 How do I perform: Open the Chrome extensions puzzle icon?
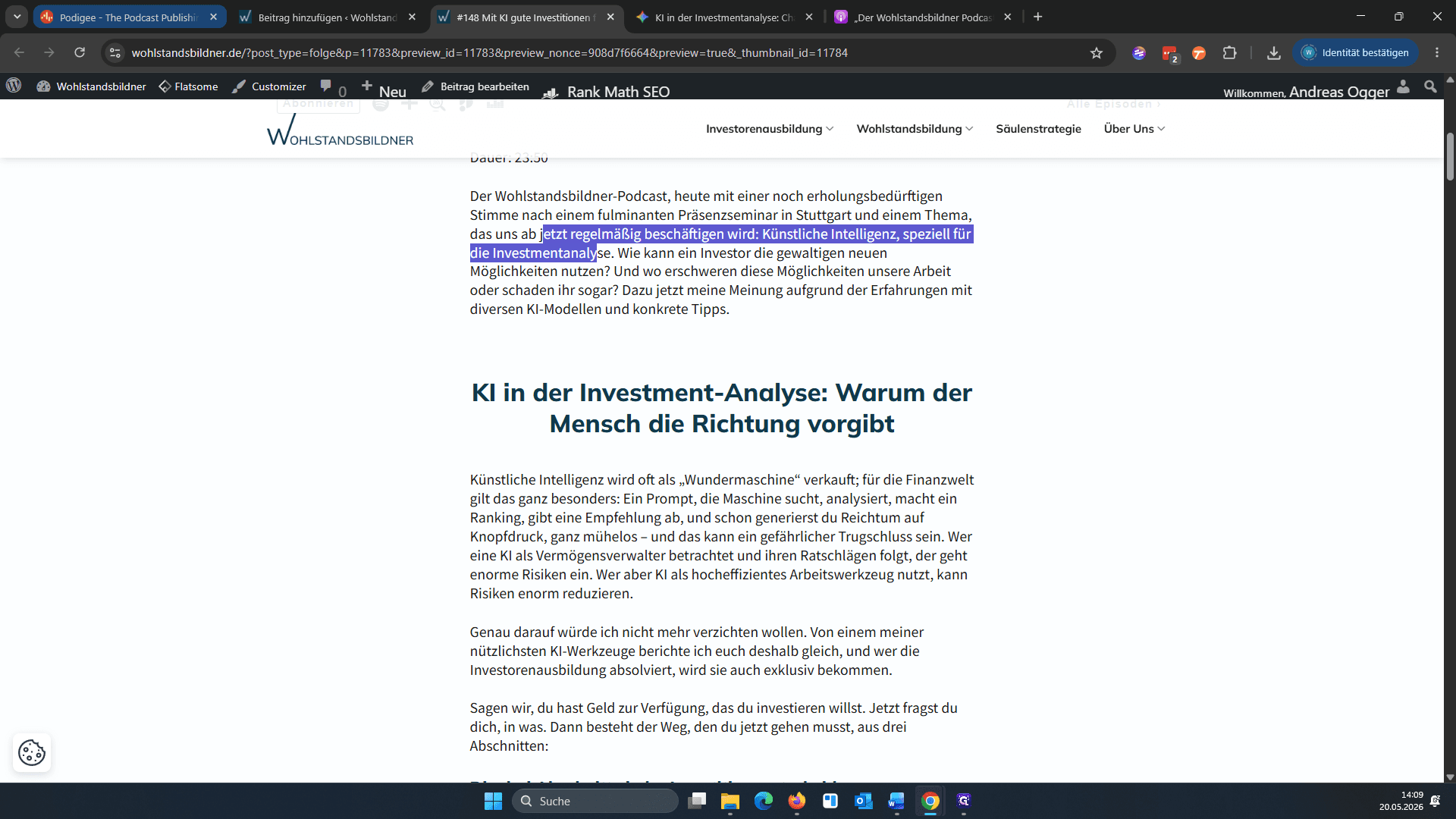point(1229,52)
